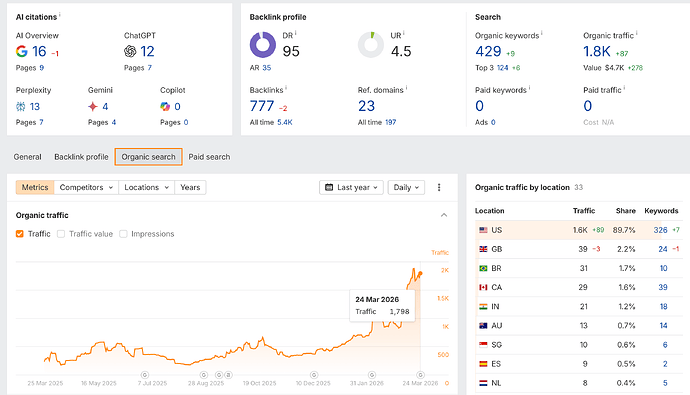
Task: Open the Perplexity 13 citations link
Action: (x=34, y=106)
